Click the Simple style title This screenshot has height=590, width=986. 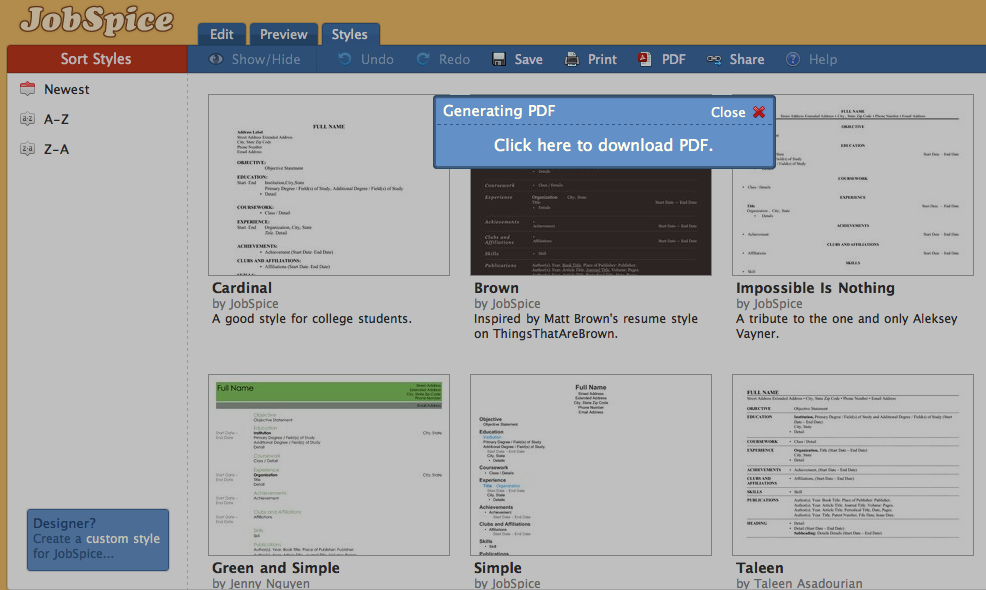pos(498,568)
